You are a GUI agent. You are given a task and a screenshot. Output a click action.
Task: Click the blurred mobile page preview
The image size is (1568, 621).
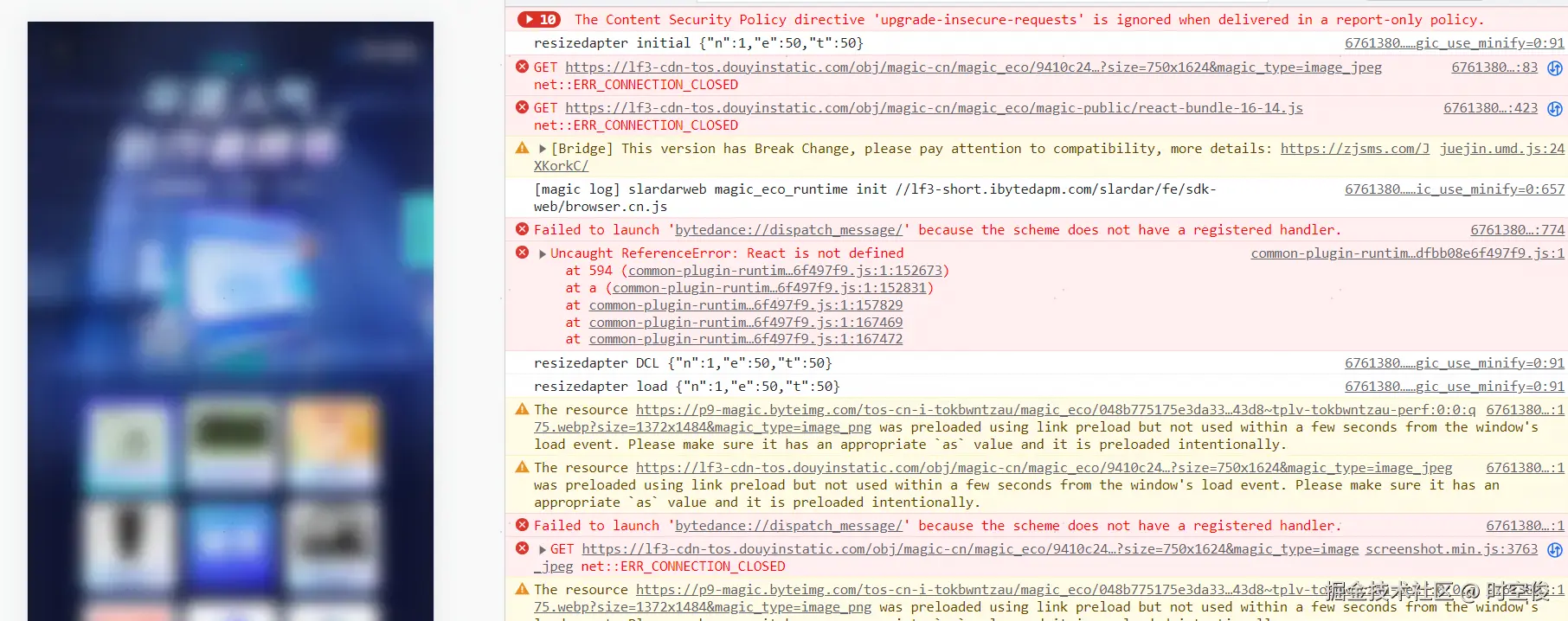pos(230,320)
